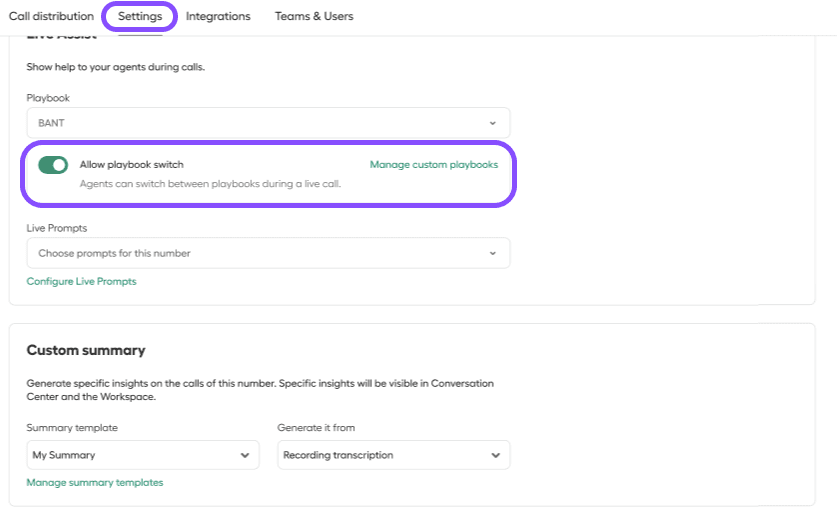This screenshot has width=837, height=524.
Task: Open the Call distribution tab
Action: [51, 16]
